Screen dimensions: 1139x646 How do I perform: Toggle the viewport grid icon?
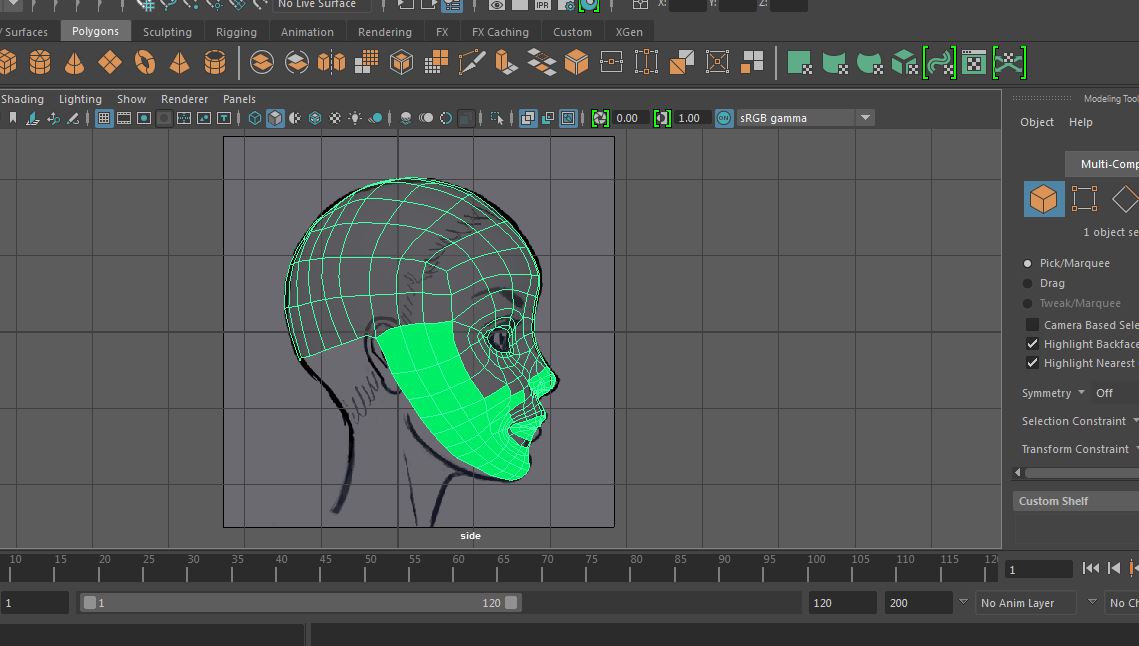[x=103, y=118]
